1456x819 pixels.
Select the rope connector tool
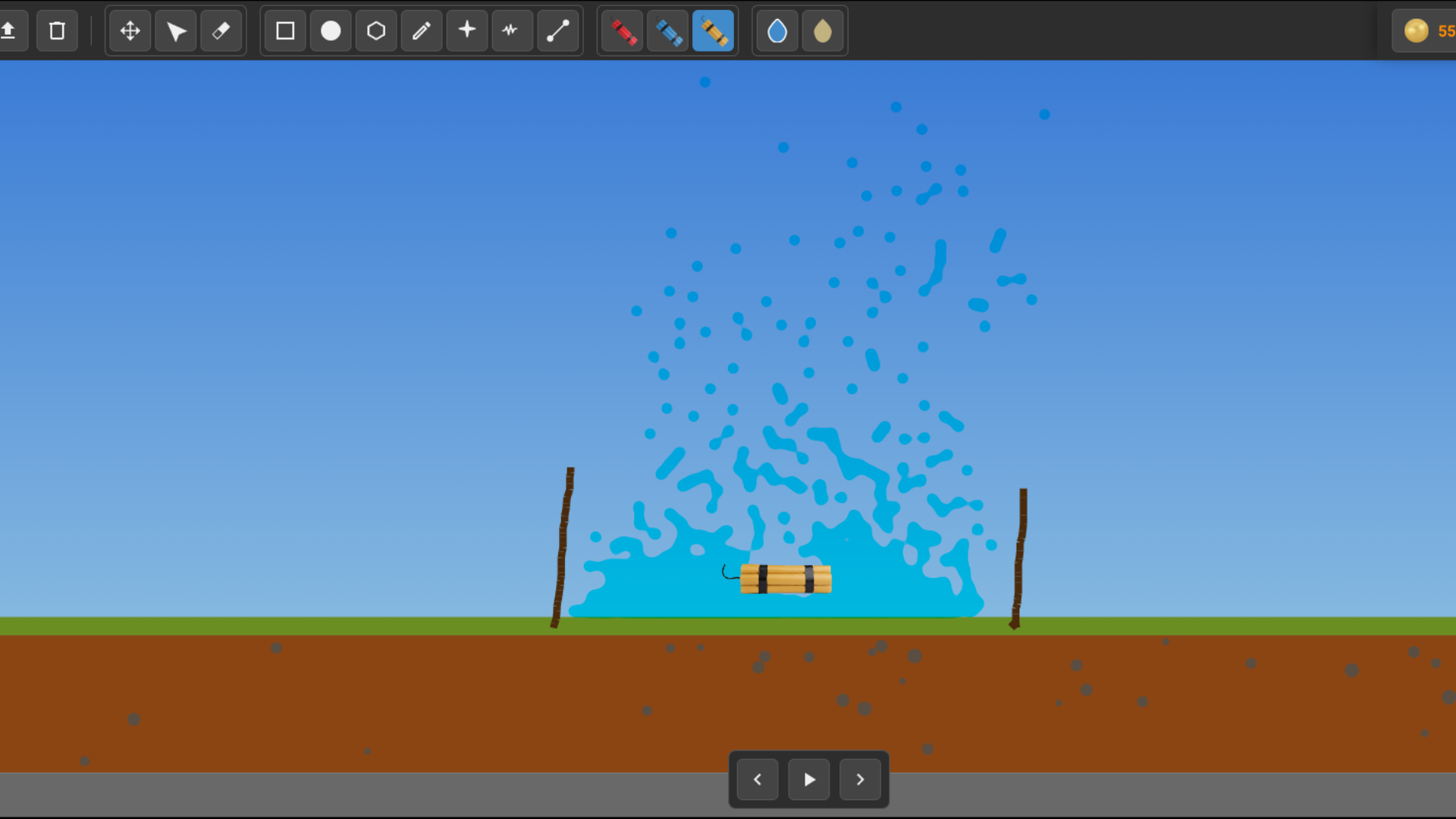(x=557, y=31)
